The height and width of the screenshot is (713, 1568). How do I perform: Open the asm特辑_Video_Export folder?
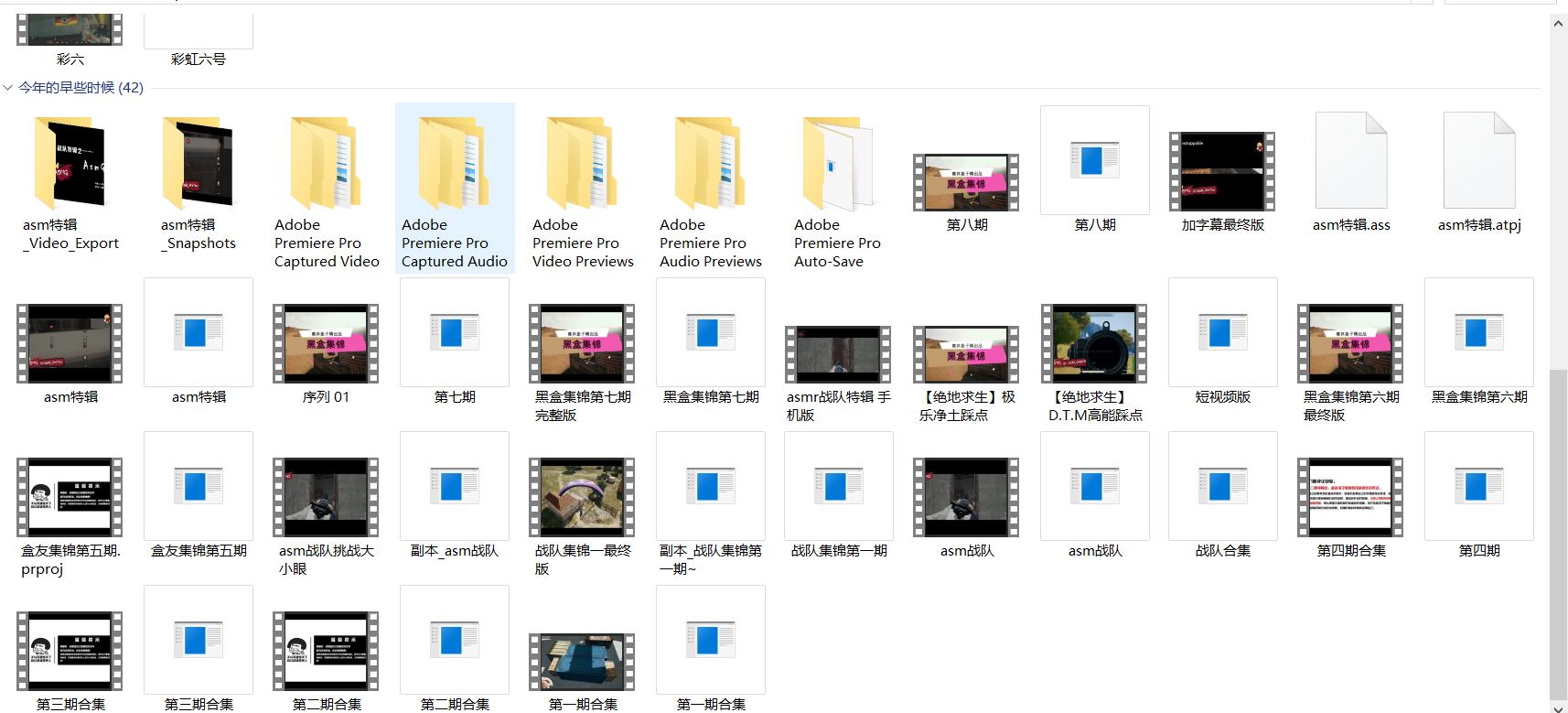click(x=70, y=165)
